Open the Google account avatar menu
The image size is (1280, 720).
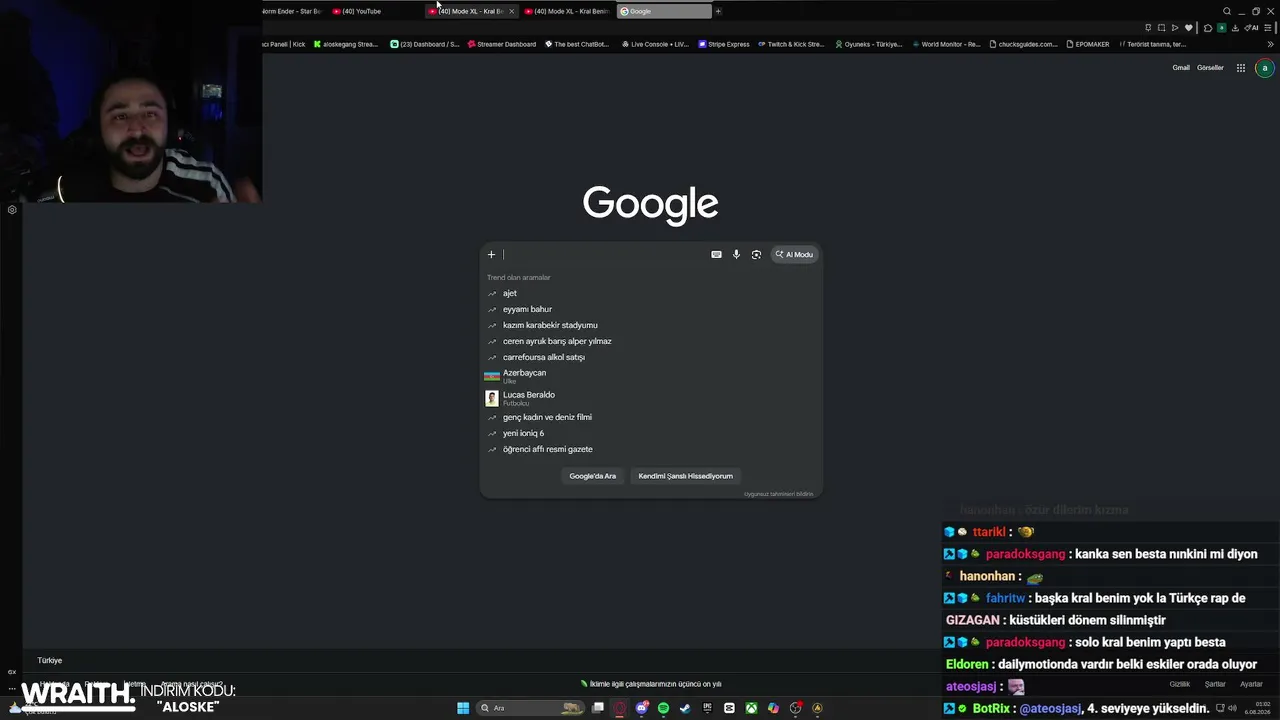click(1265, 68)
